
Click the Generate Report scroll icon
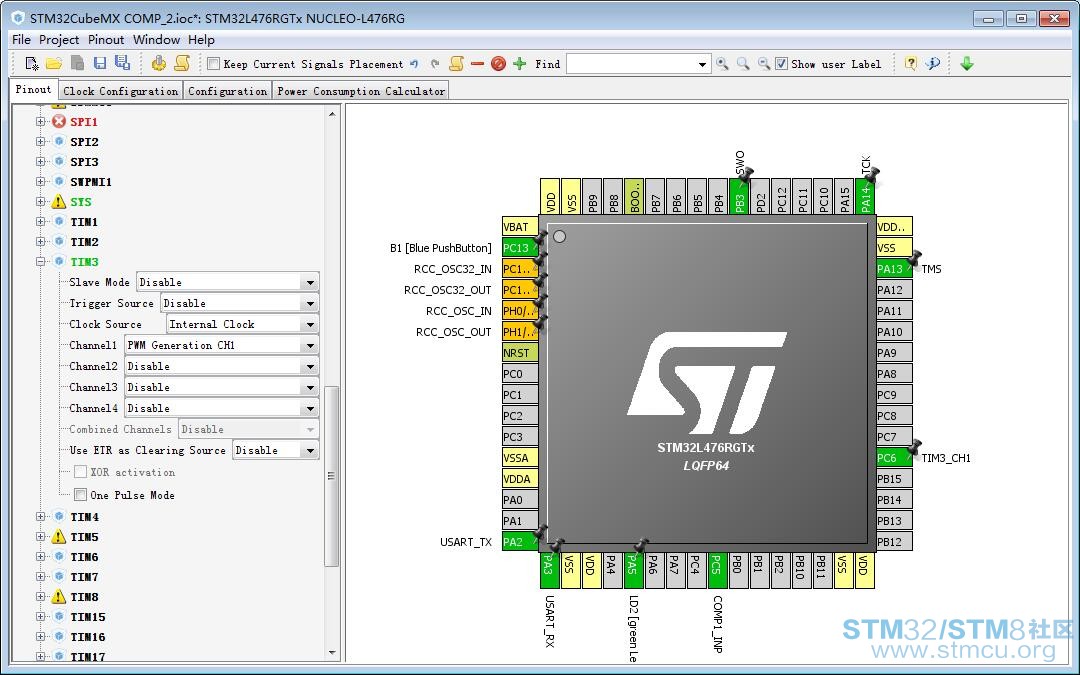182,63
